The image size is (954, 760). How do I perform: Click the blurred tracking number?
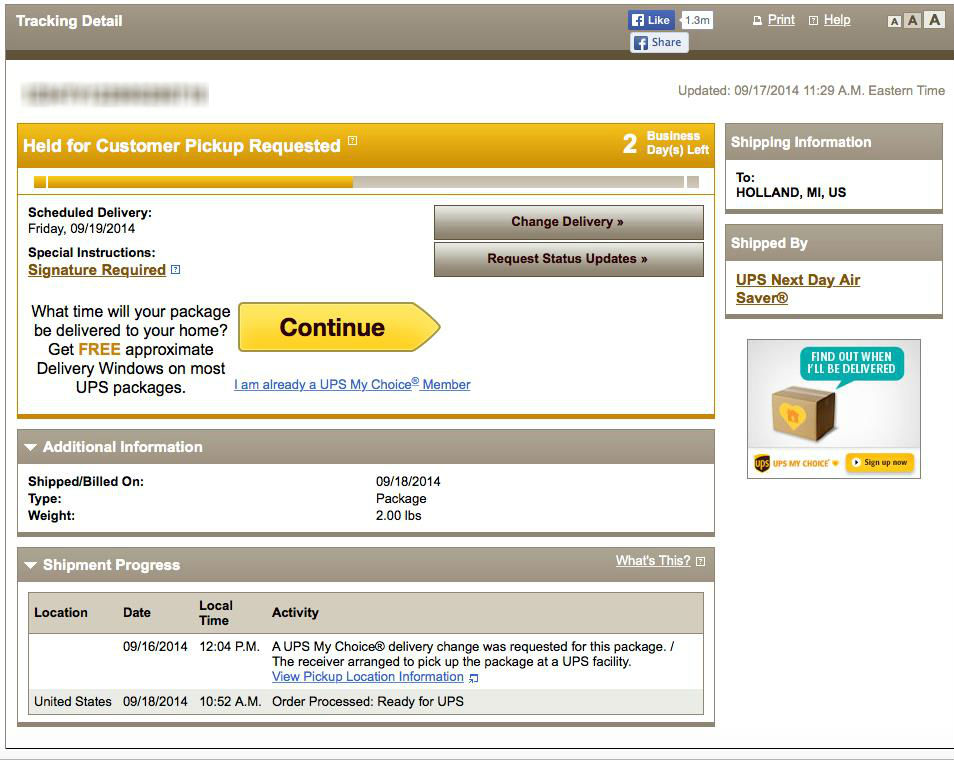click(x=115, y=94)
